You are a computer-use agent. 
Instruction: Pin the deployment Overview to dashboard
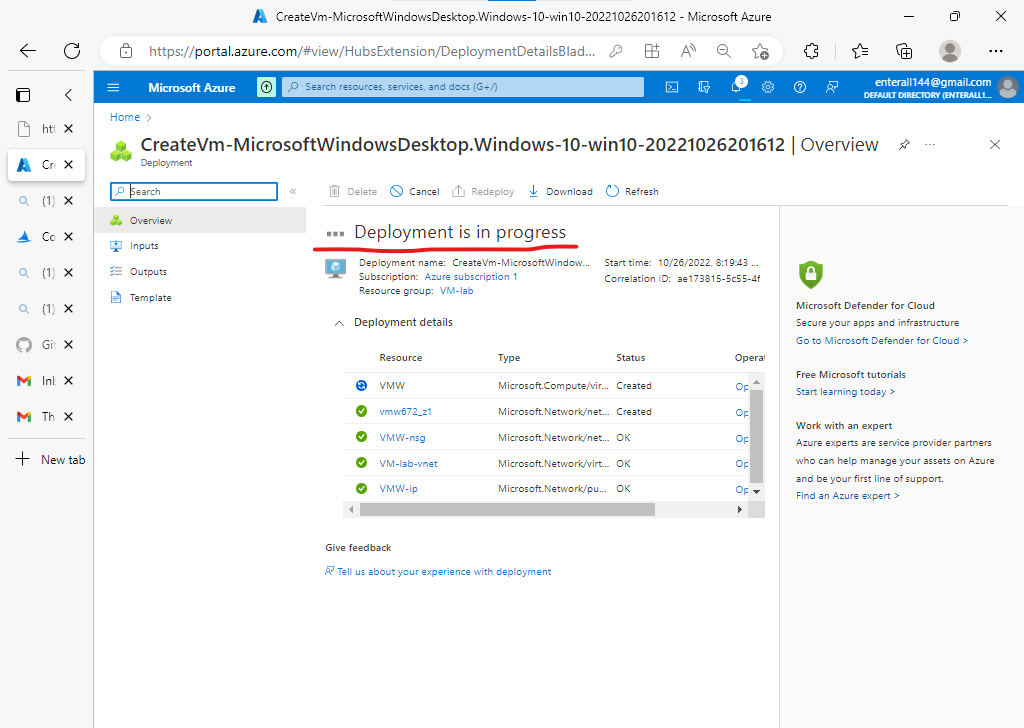point(903,144)
